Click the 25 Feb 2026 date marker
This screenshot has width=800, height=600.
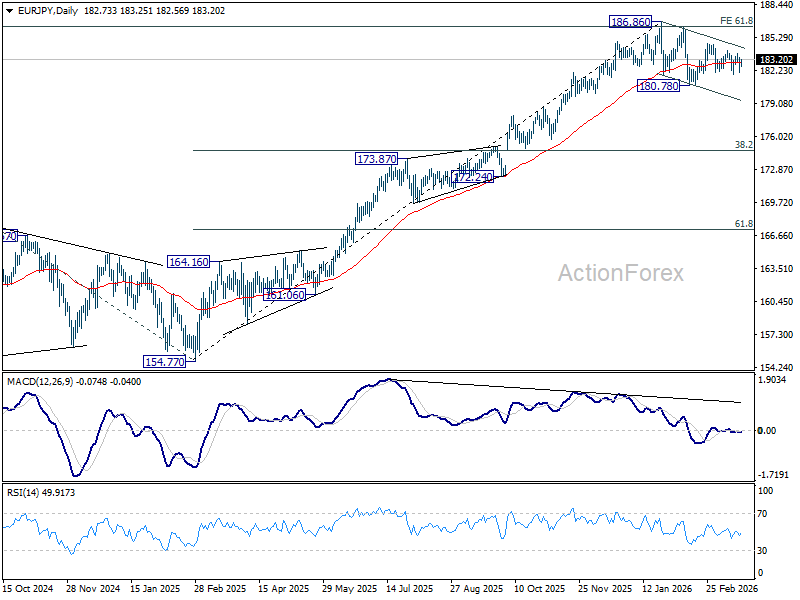point(732,589)
